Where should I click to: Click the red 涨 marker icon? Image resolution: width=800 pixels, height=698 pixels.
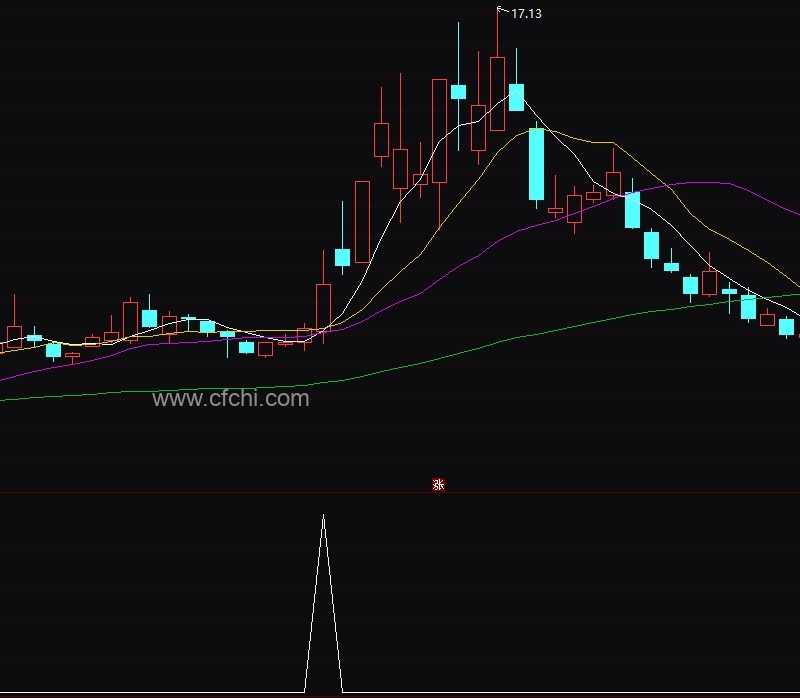point(438,485)
